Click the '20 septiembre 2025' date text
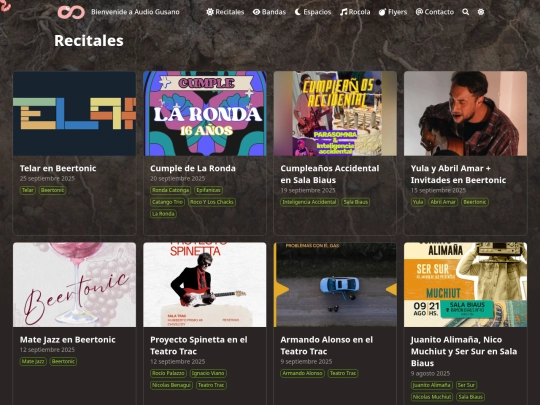This screenshot has height=405, width=540. (177, 178)
